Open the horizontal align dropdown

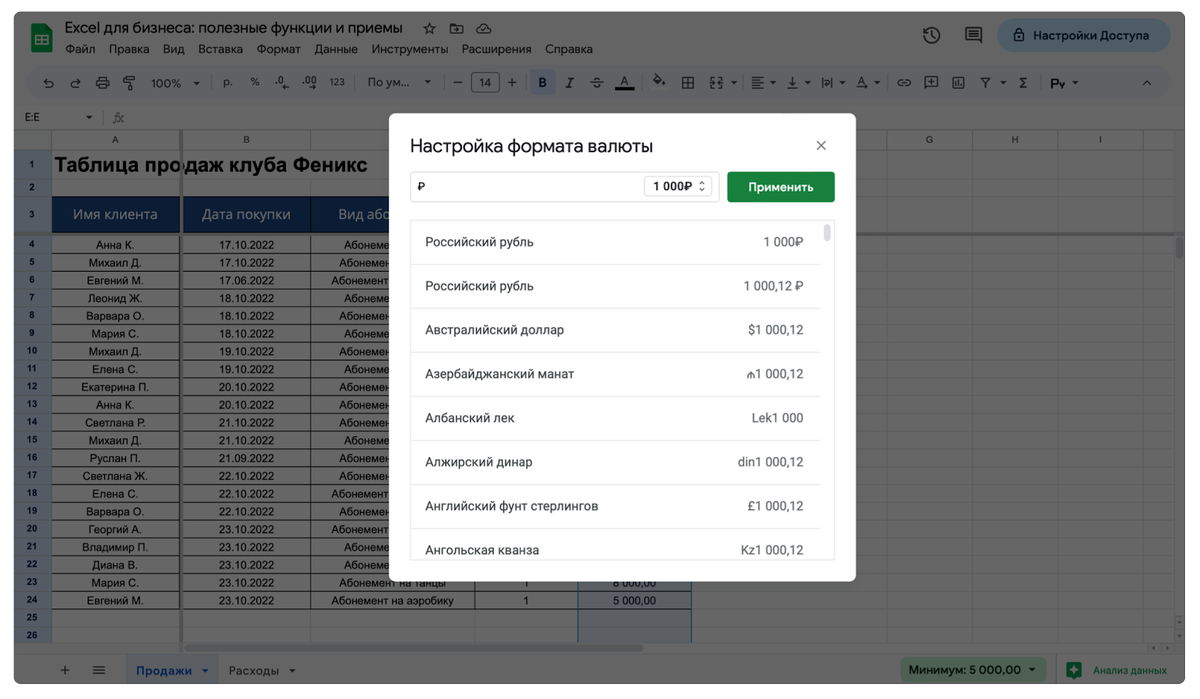(x=763, y=83)
